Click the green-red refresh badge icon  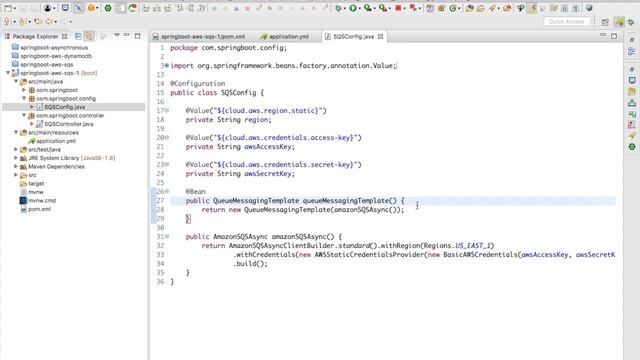pyautogui.click(x=133, y=8)
